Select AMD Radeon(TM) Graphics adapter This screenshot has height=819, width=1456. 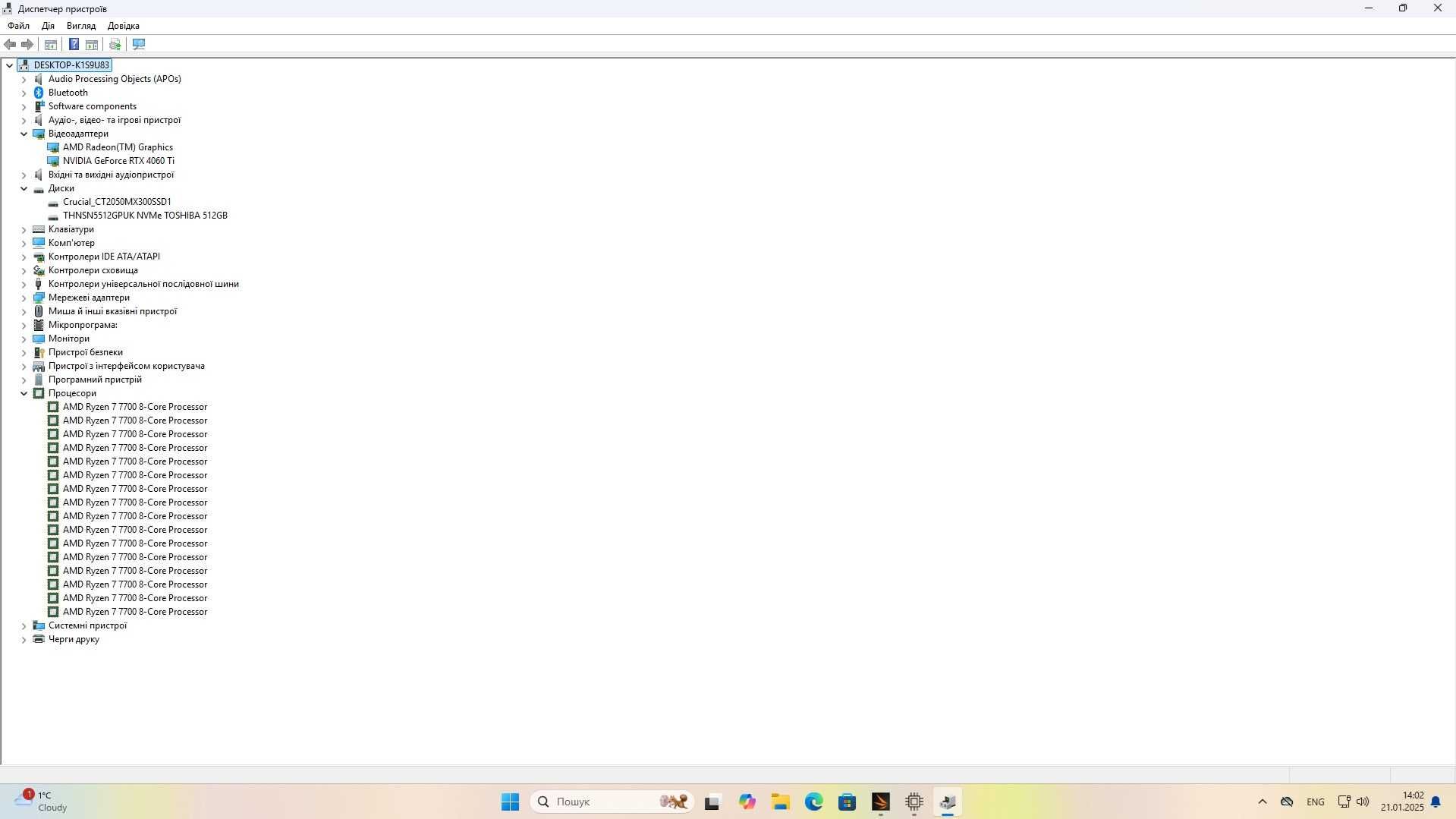118,147
